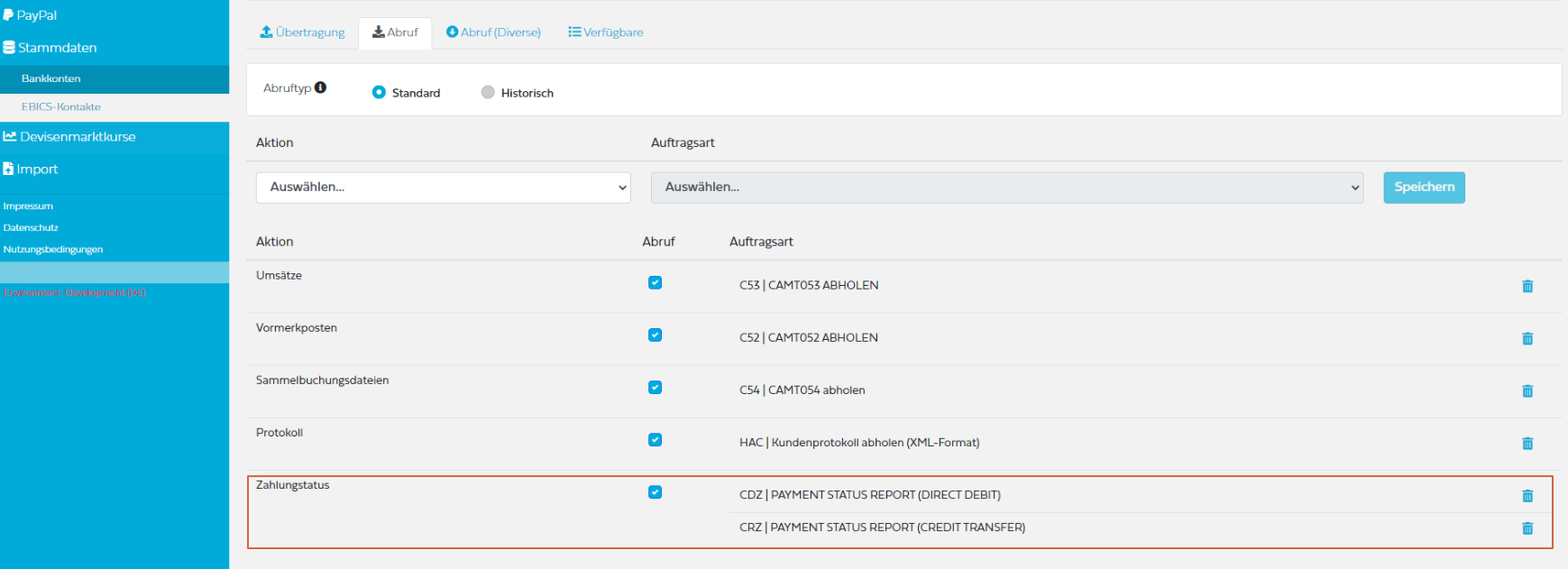Screen dimensions: 1568x569
Task: Delete the C53 CAMT053 ABHOLEN row
Action: (1527, 286)
